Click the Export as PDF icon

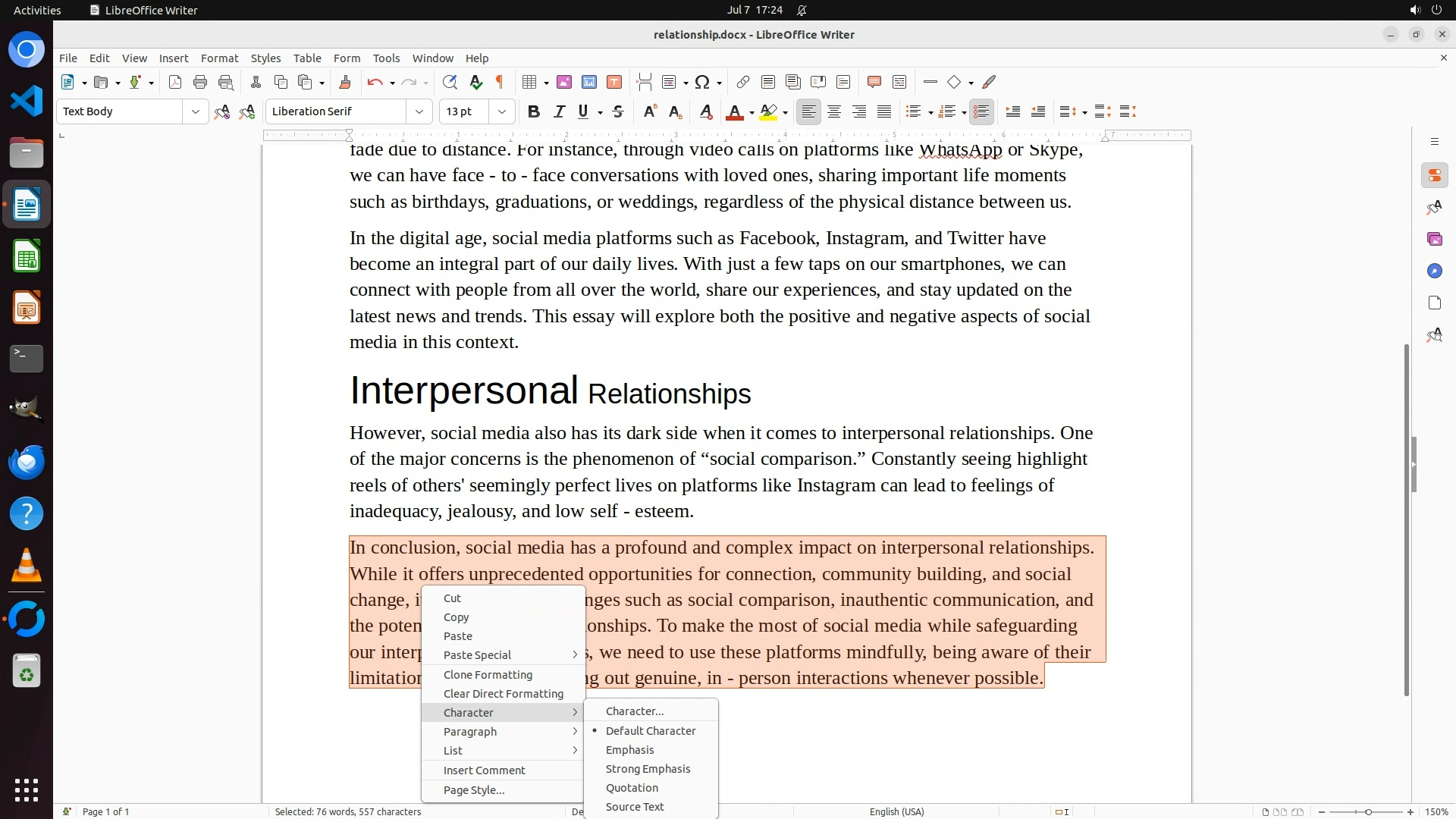tap(175, 82)
